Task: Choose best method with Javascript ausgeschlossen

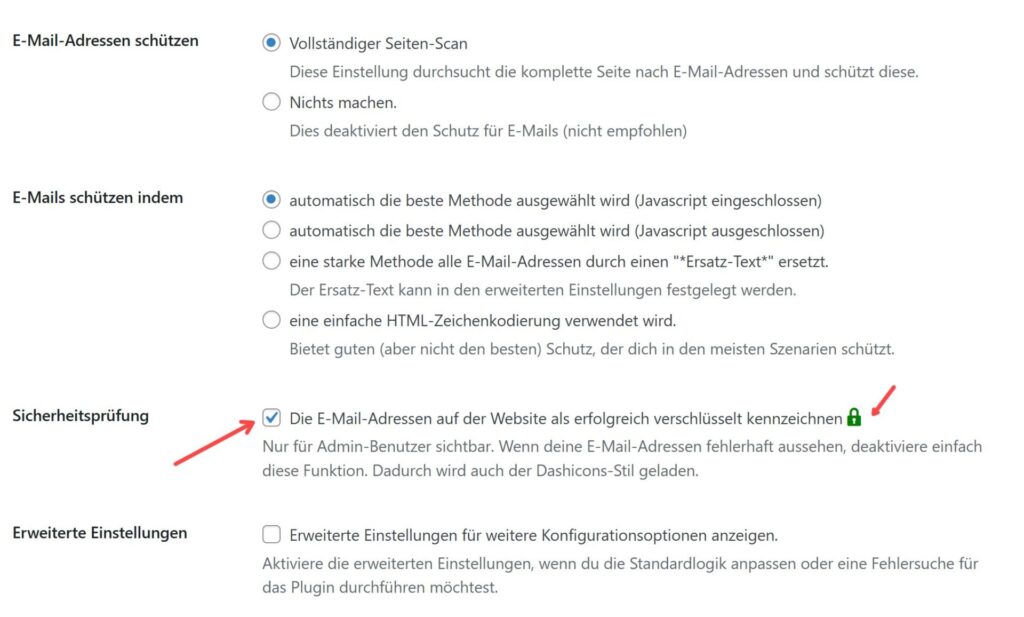Action: tap(271, 230)
